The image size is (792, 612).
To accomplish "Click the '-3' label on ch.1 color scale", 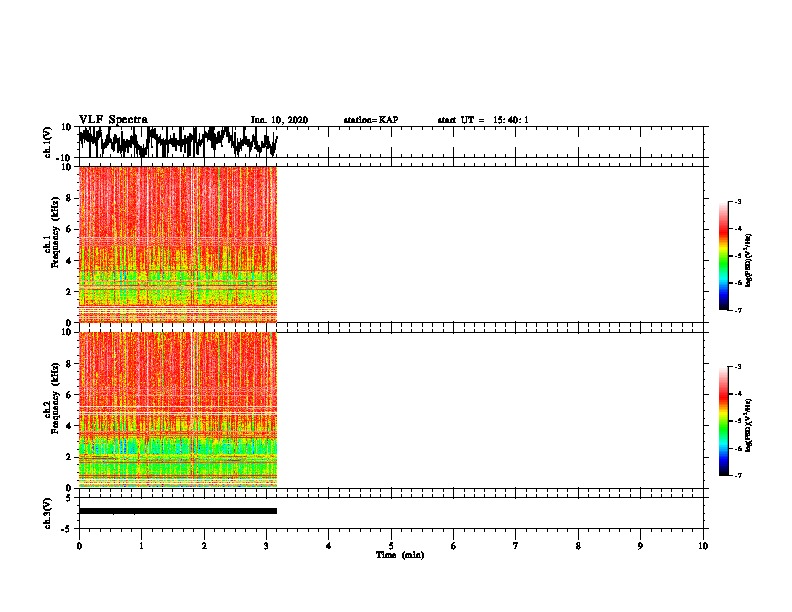I will (x=737, y=201).
